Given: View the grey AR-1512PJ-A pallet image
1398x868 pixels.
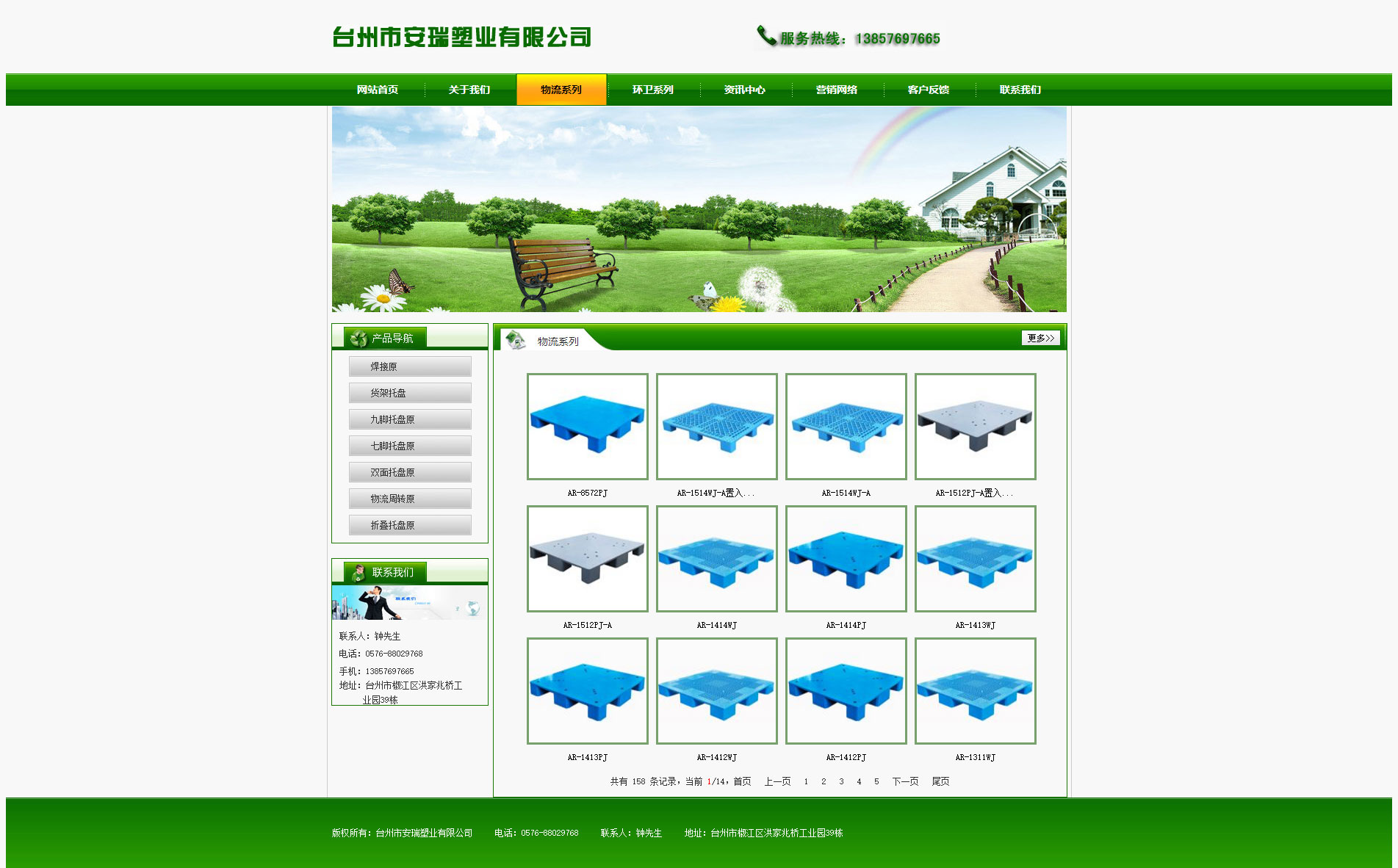Looking at the screenshot, I should (588, 558).
